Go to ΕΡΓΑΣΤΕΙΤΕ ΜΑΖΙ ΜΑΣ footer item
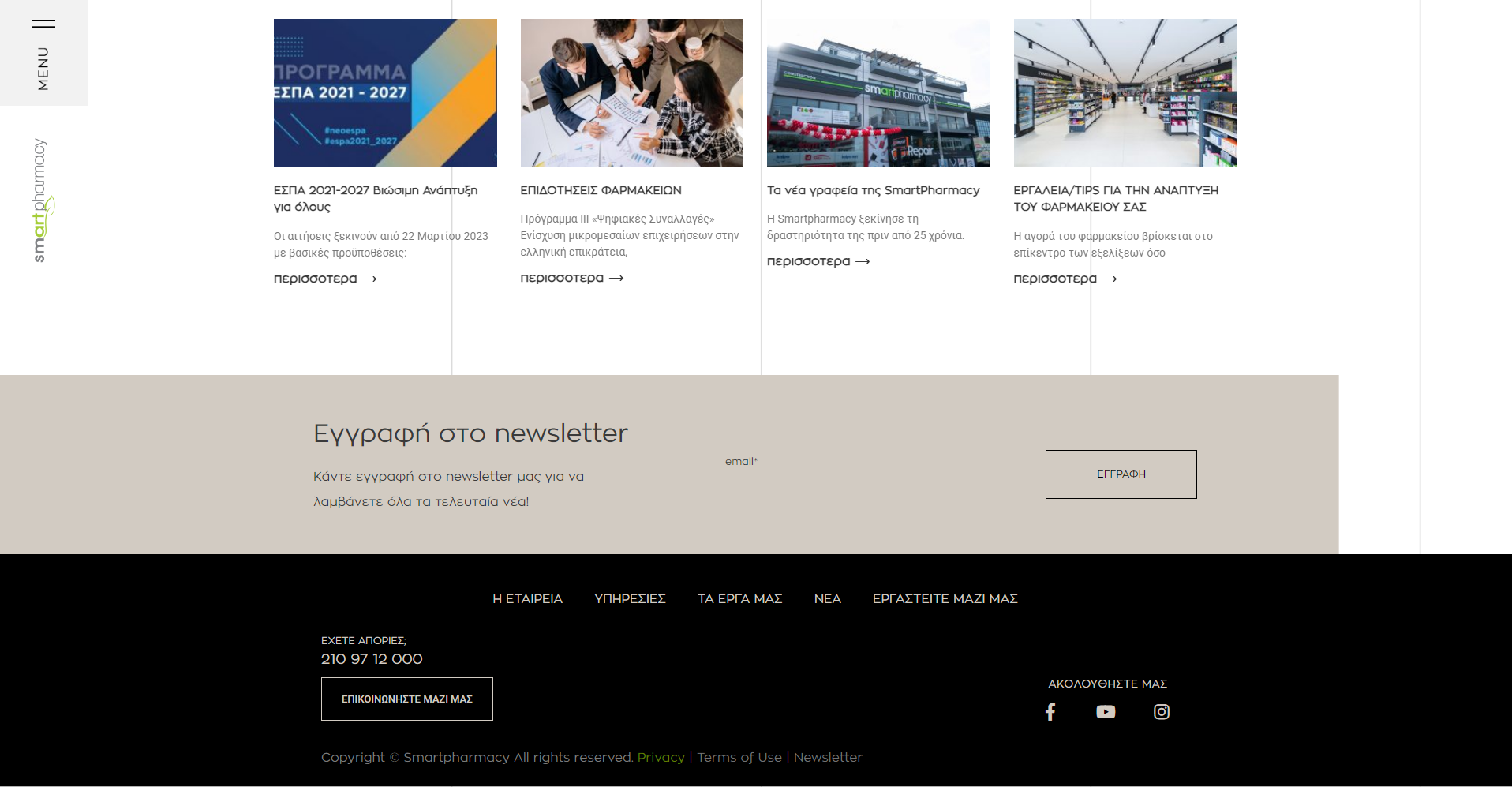 point(945,599)
